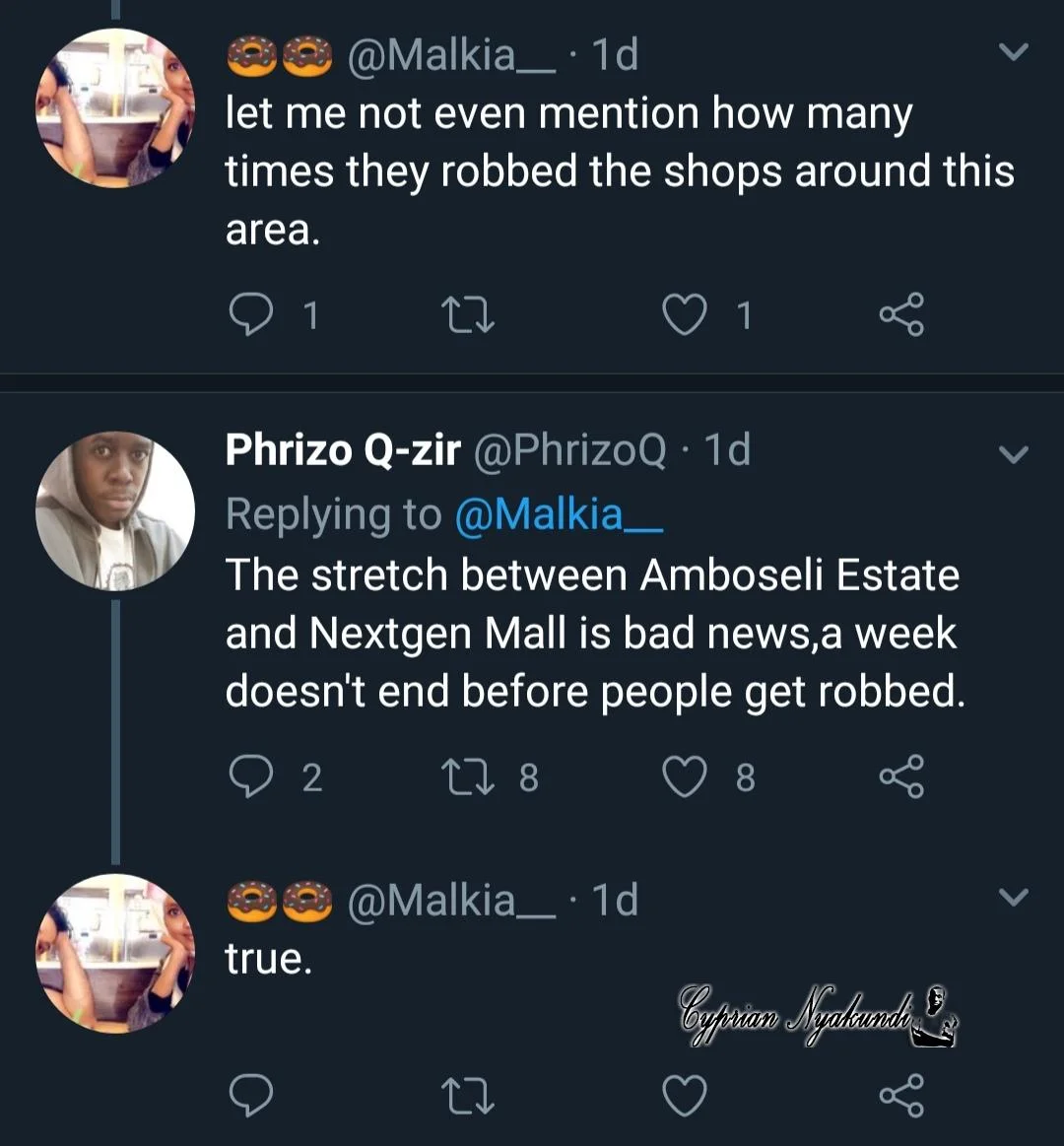Like the "true." reply tweet
The height and width of the screenshot is (1146, 1064).
(685, 1095)
